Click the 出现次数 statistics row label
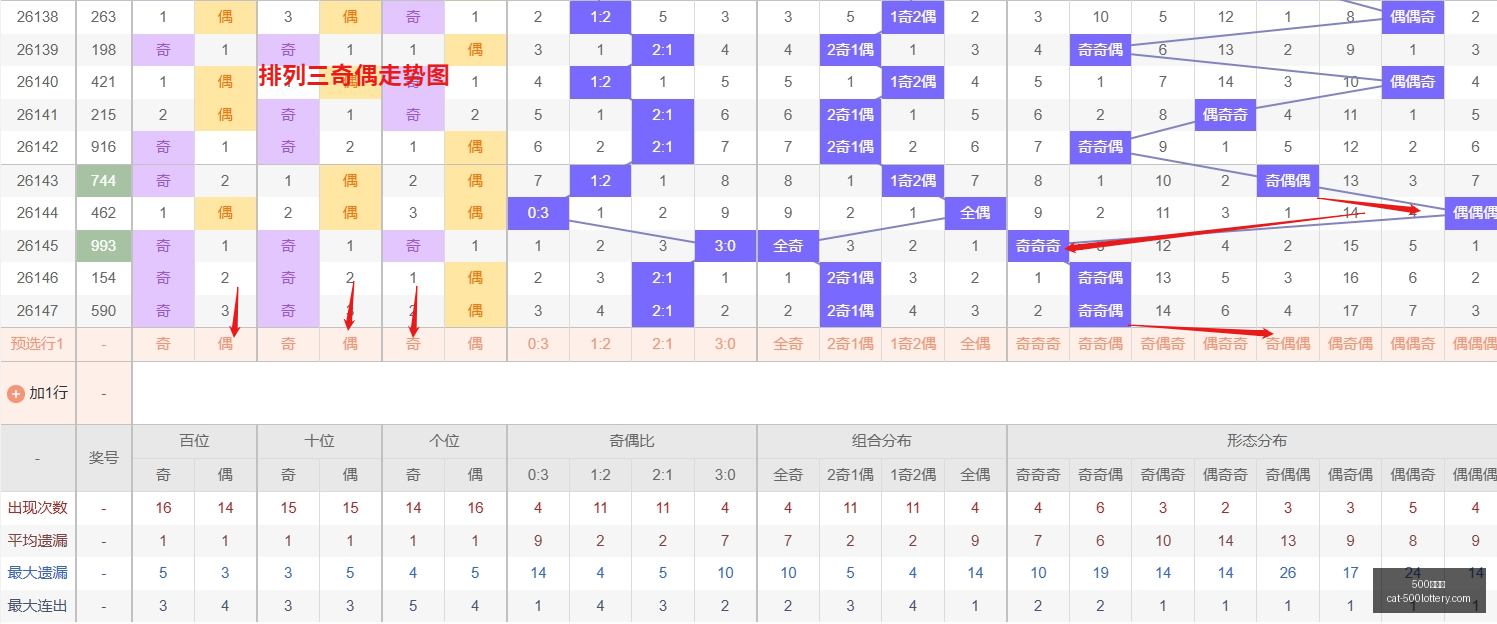The width and height of the screenshot is (1497, 624). (38, 508)
